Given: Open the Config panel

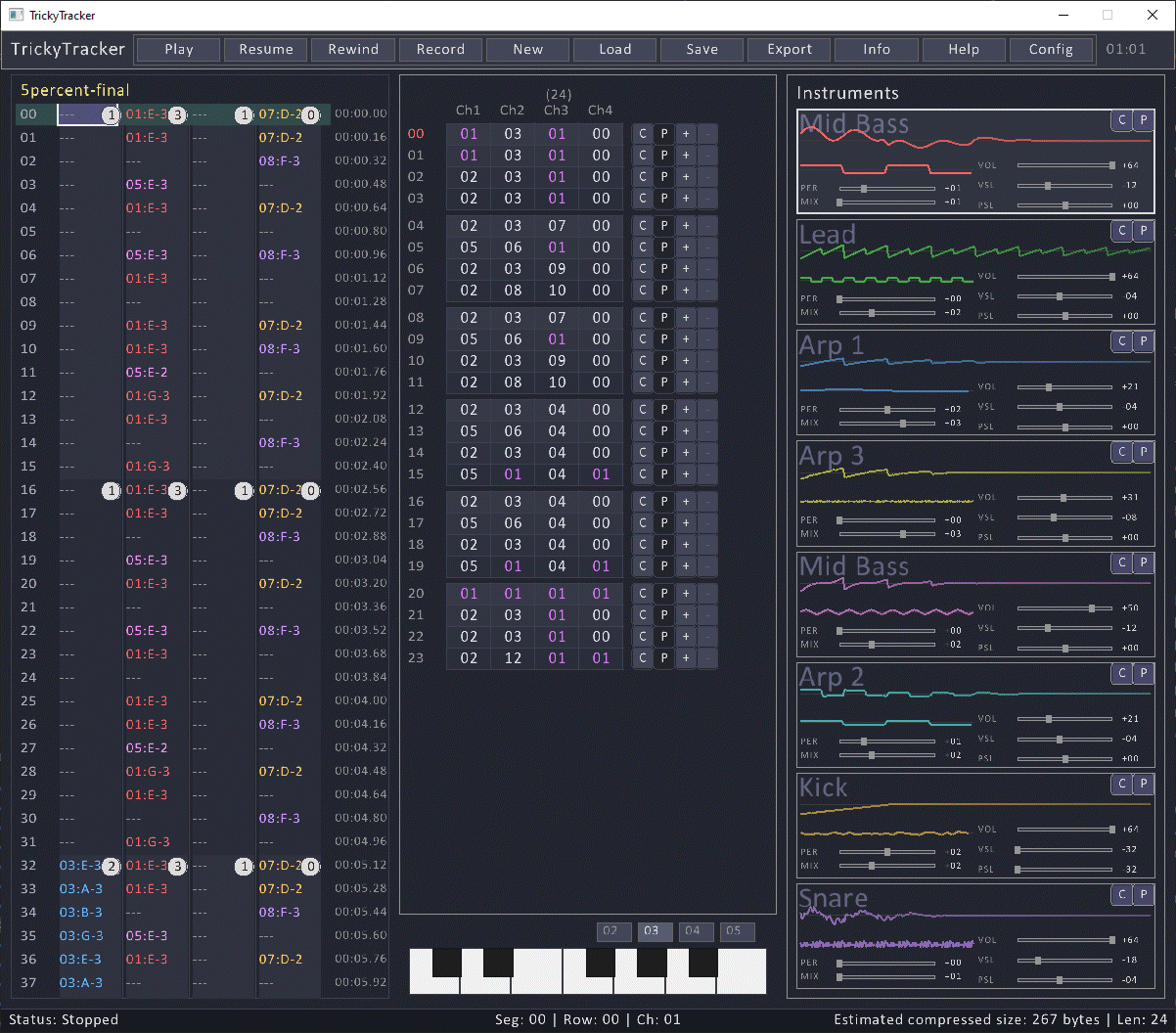Looking at the screenshot, I should (1051, 49).
